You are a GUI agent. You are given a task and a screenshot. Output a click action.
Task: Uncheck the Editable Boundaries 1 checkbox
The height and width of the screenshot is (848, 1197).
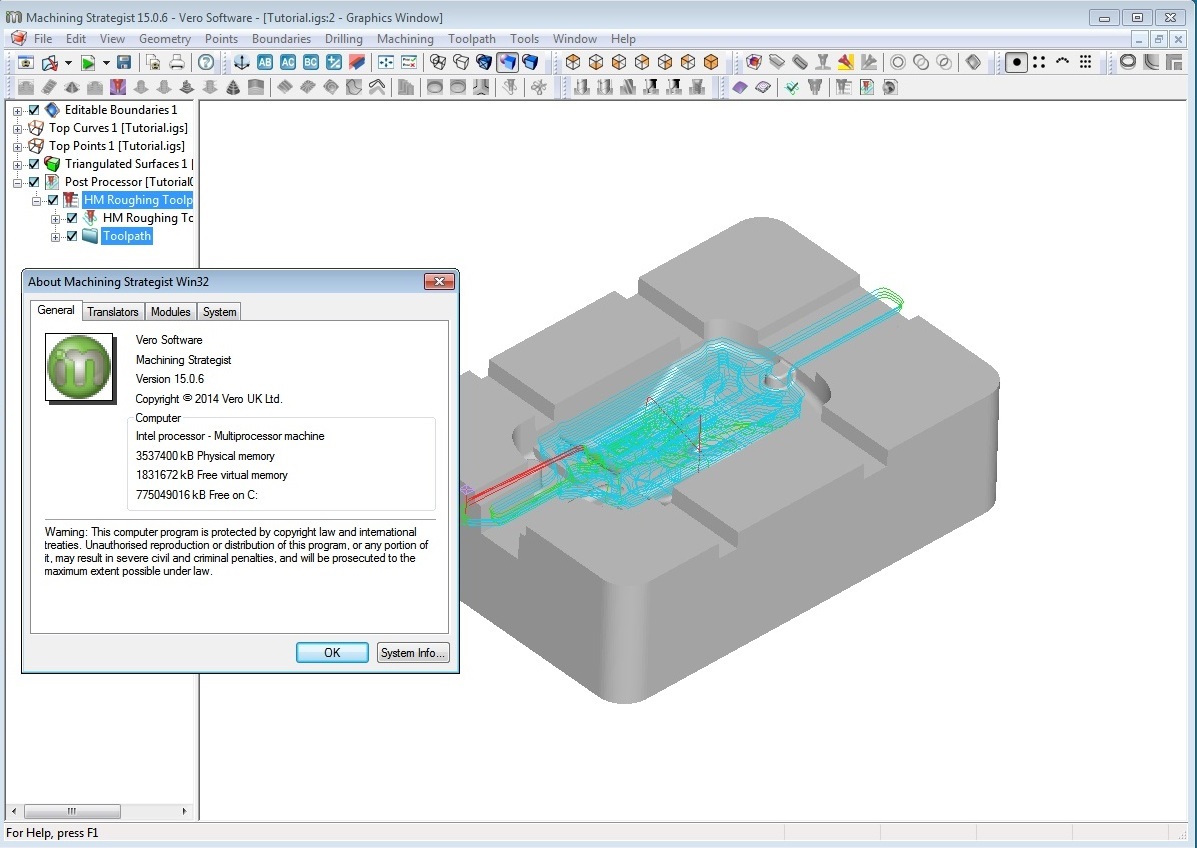click(x=34, y=110)
